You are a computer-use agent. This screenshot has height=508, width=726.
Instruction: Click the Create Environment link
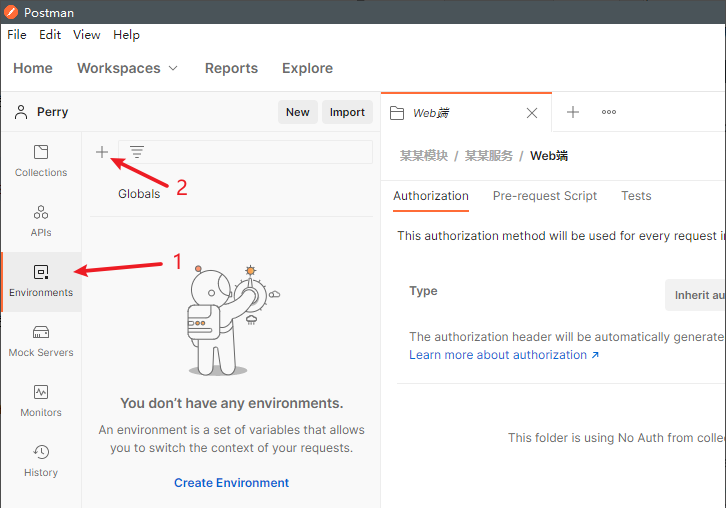(232, 483)
